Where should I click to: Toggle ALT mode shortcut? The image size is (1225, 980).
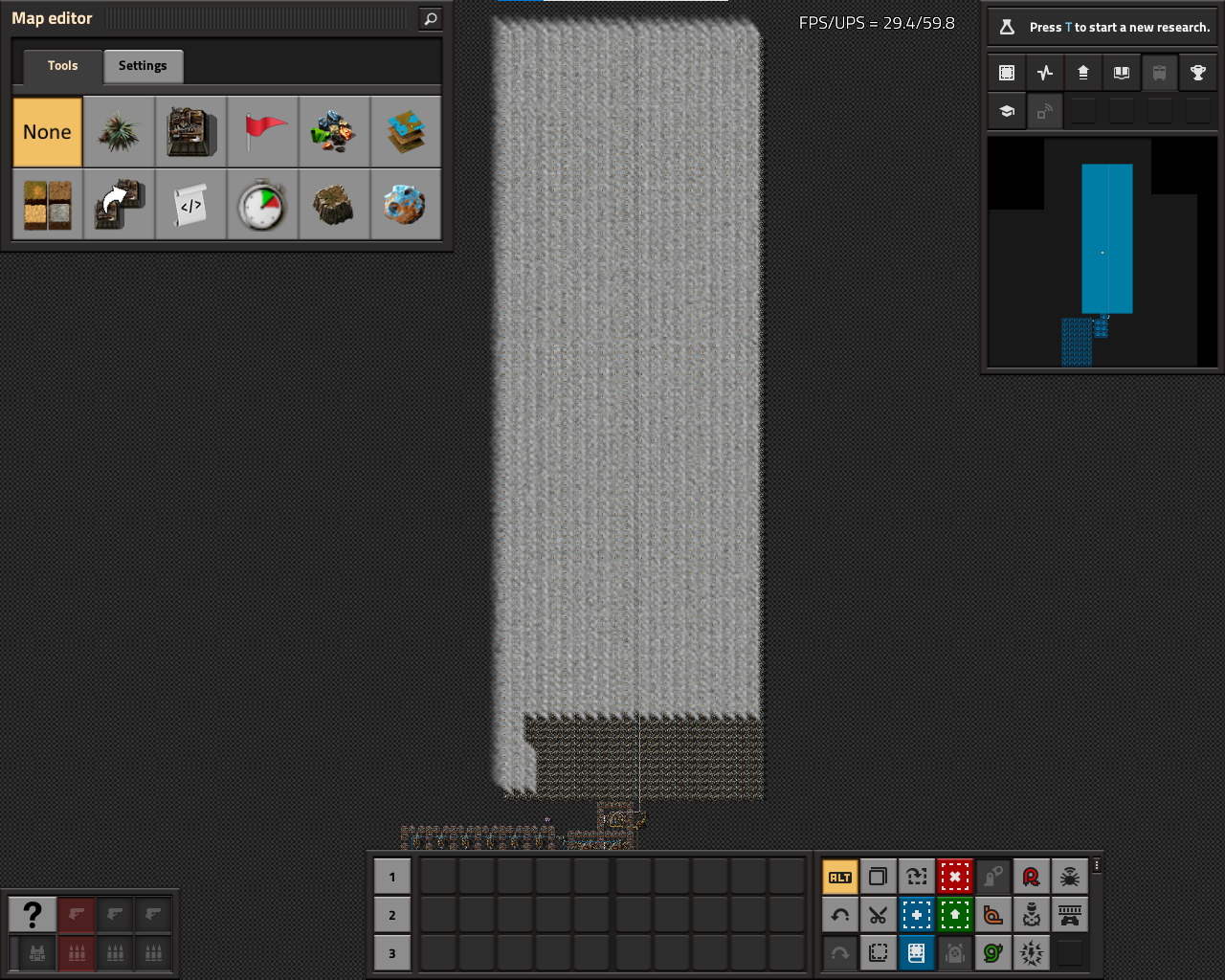coord(840,877)
